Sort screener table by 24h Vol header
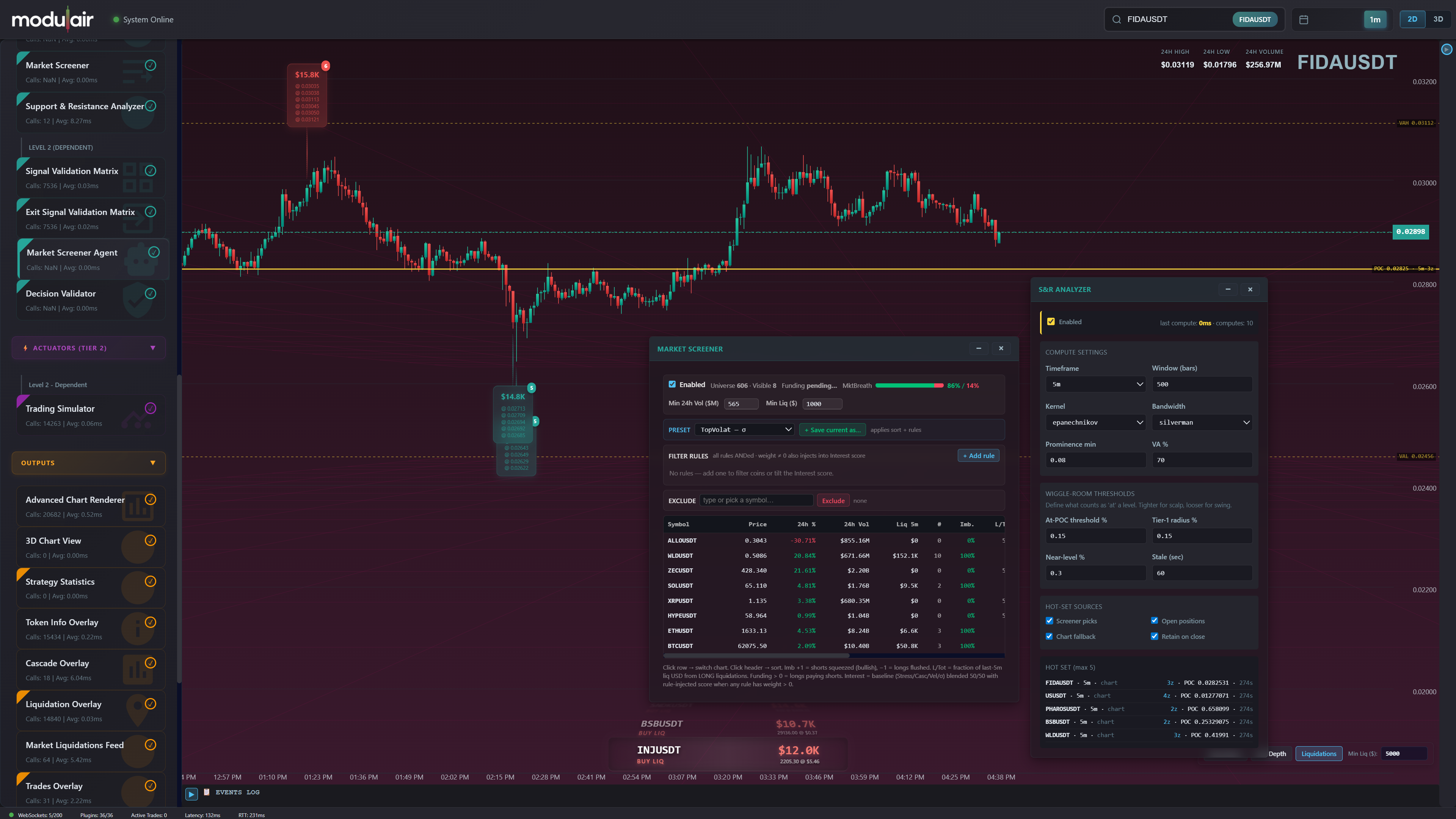This screenshot has height=819, width=1456. pyautogui.click(x=856, y=524)
